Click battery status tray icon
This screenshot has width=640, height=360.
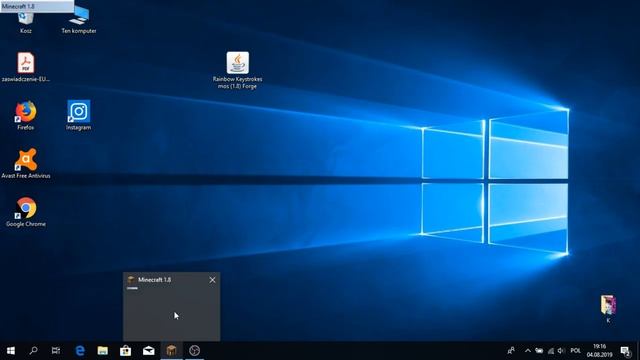tap(539, 351)
